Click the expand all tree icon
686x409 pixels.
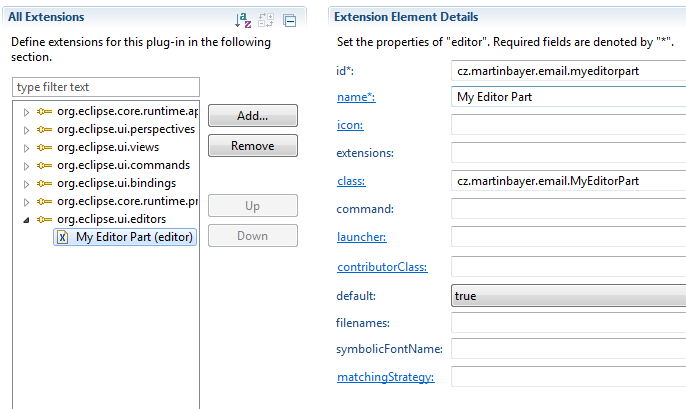pos(266,20)
